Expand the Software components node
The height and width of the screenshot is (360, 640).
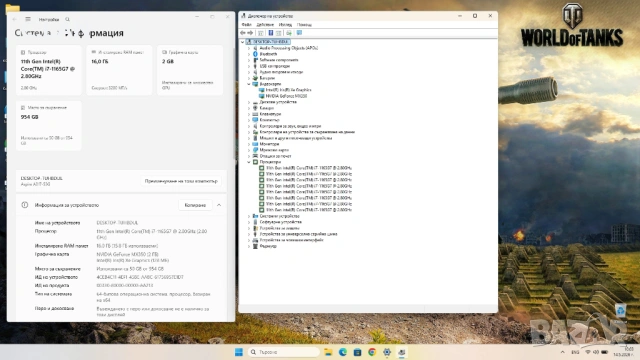(249, 60)
